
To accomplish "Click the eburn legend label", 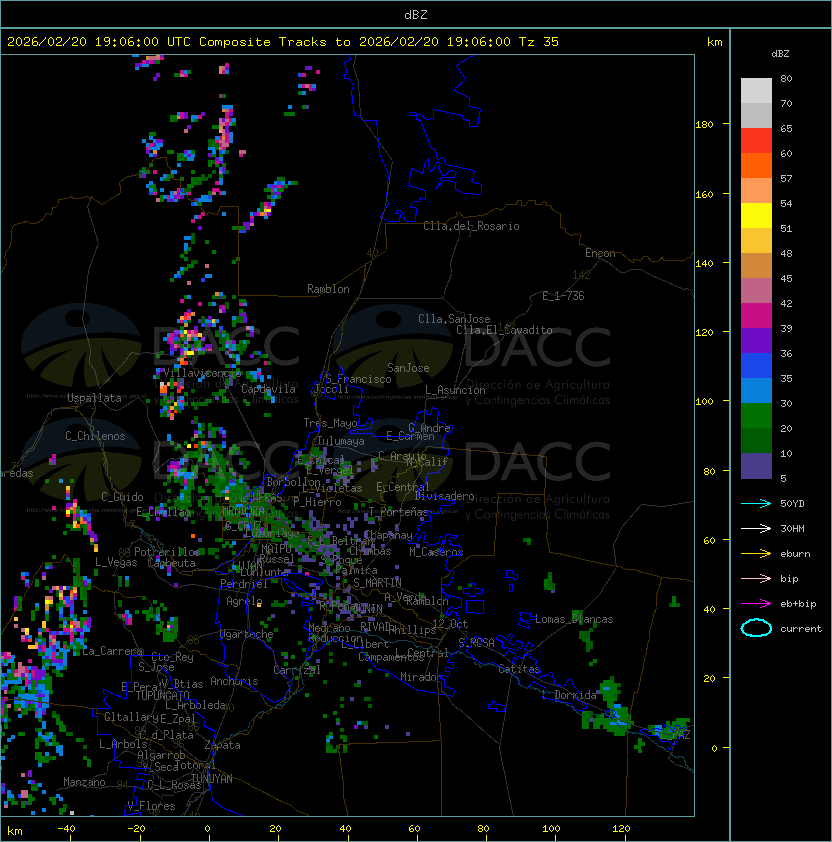I will pyautogui.click(x=795, y=554).
